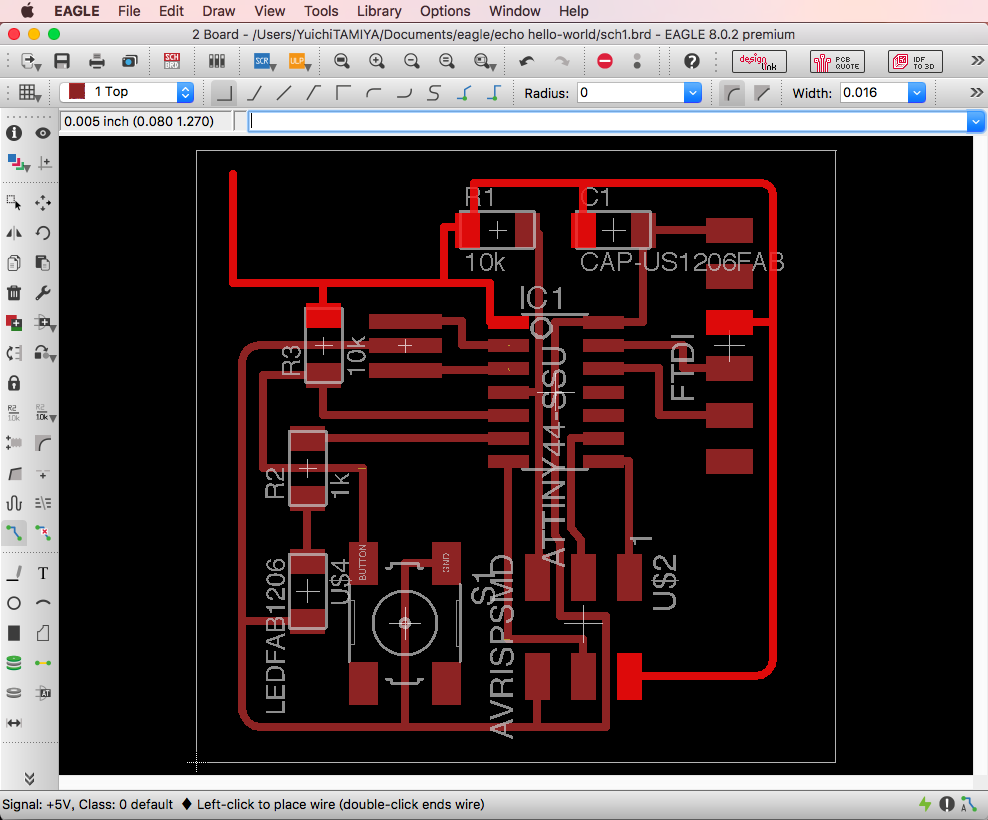The height and width of the screenshot is (820, 988).
Task: Open the 1 Top layer dropdown
Action: pos(185,93)
